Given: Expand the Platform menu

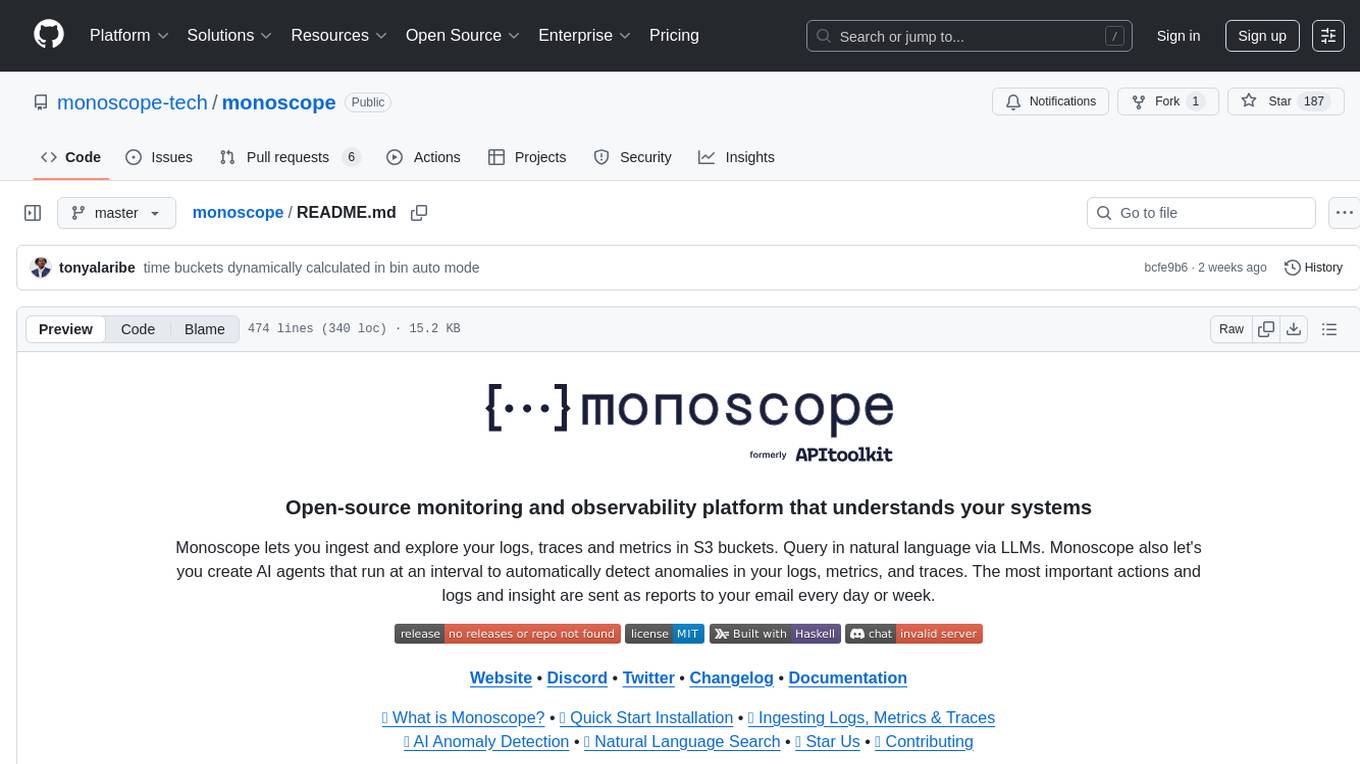Looking at the screenshot, I should point(129,35).
